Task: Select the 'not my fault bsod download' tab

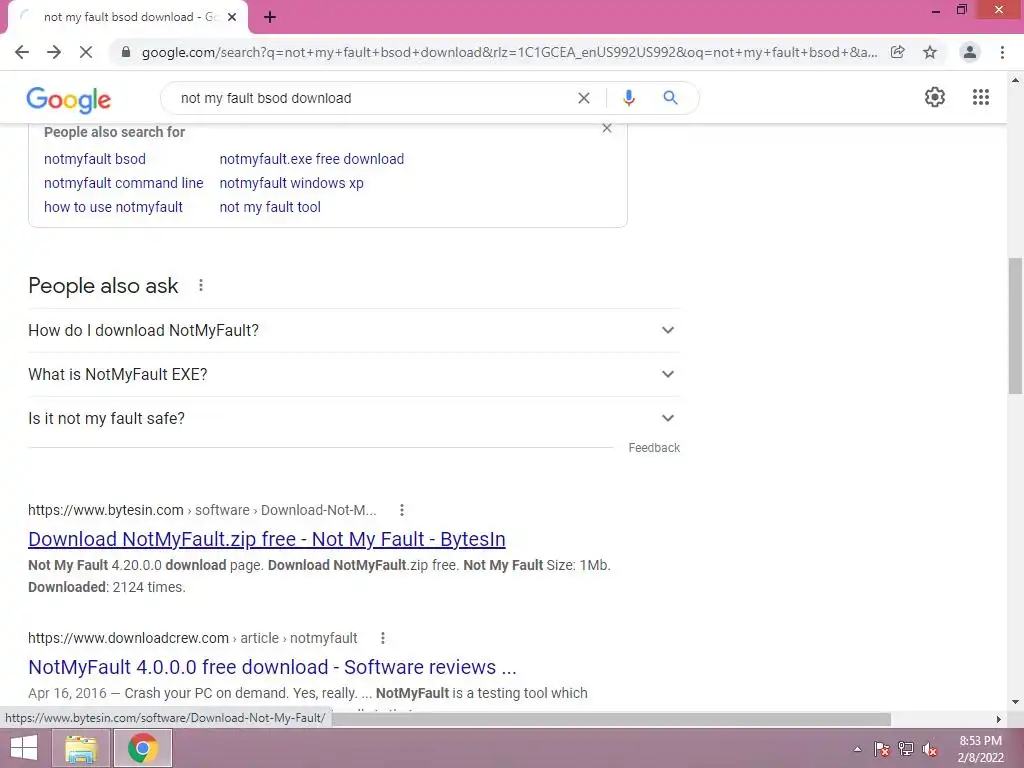Action: [x=127, y=17]
